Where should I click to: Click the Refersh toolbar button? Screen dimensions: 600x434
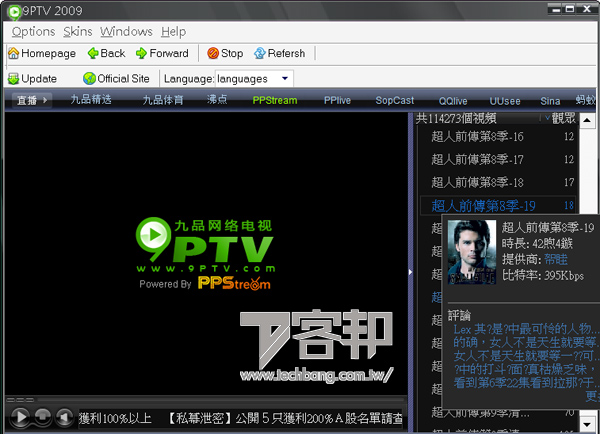[279, 53]
